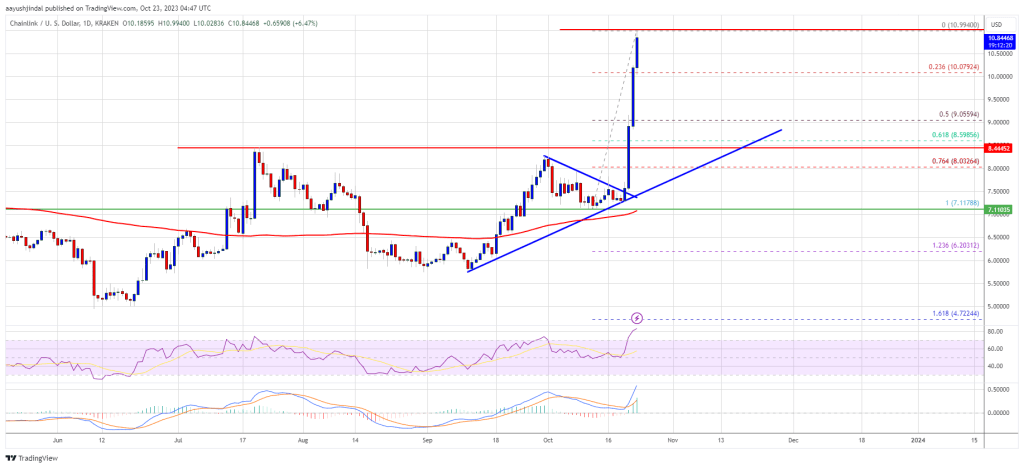
Task: Select the green 7.11035 price label
Action: pyautogui.click(x=997, y=210)
